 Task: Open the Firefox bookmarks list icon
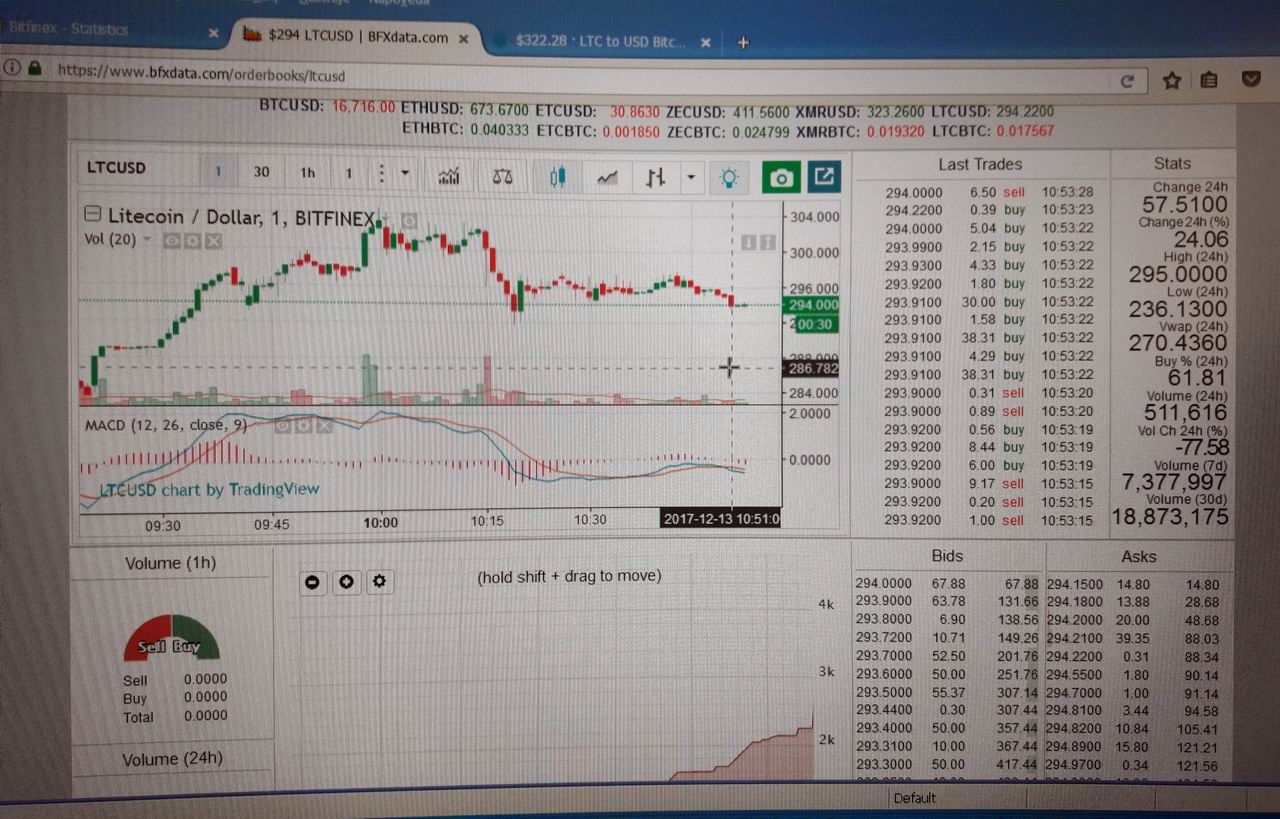coord(1209,80)
